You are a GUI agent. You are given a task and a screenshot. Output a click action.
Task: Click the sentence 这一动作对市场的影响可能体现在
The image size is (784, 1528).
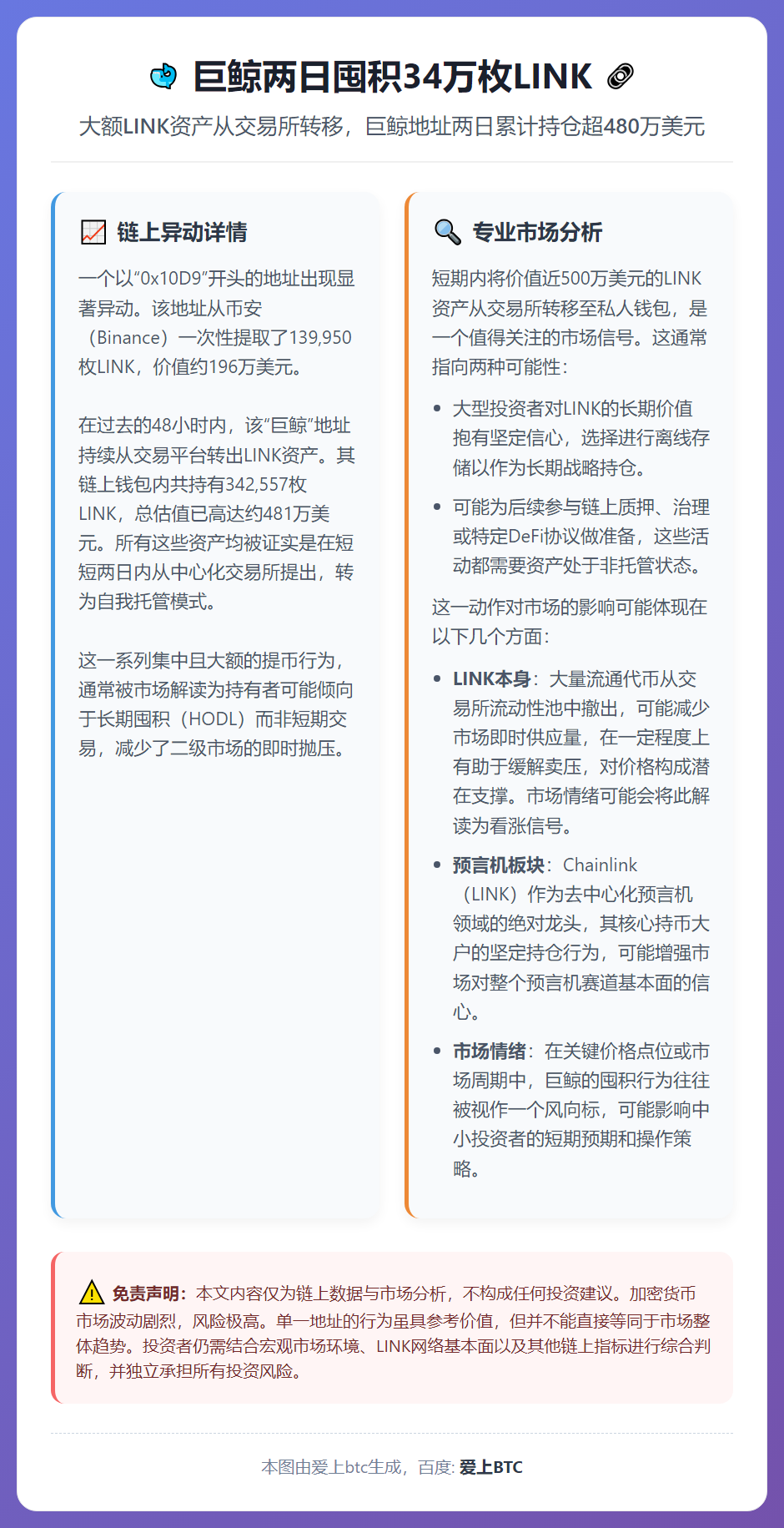(x=570, y=622)
